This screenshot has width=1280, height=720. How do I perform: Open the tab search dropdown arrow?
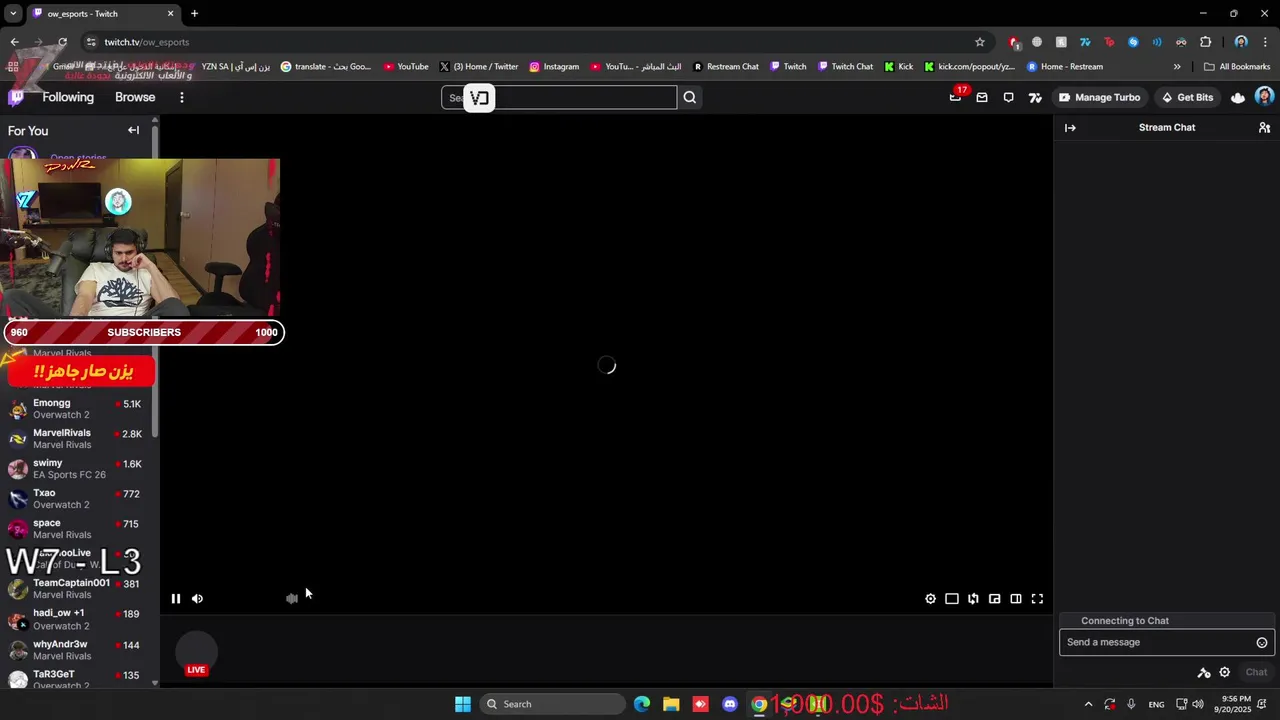pos(13,14)
